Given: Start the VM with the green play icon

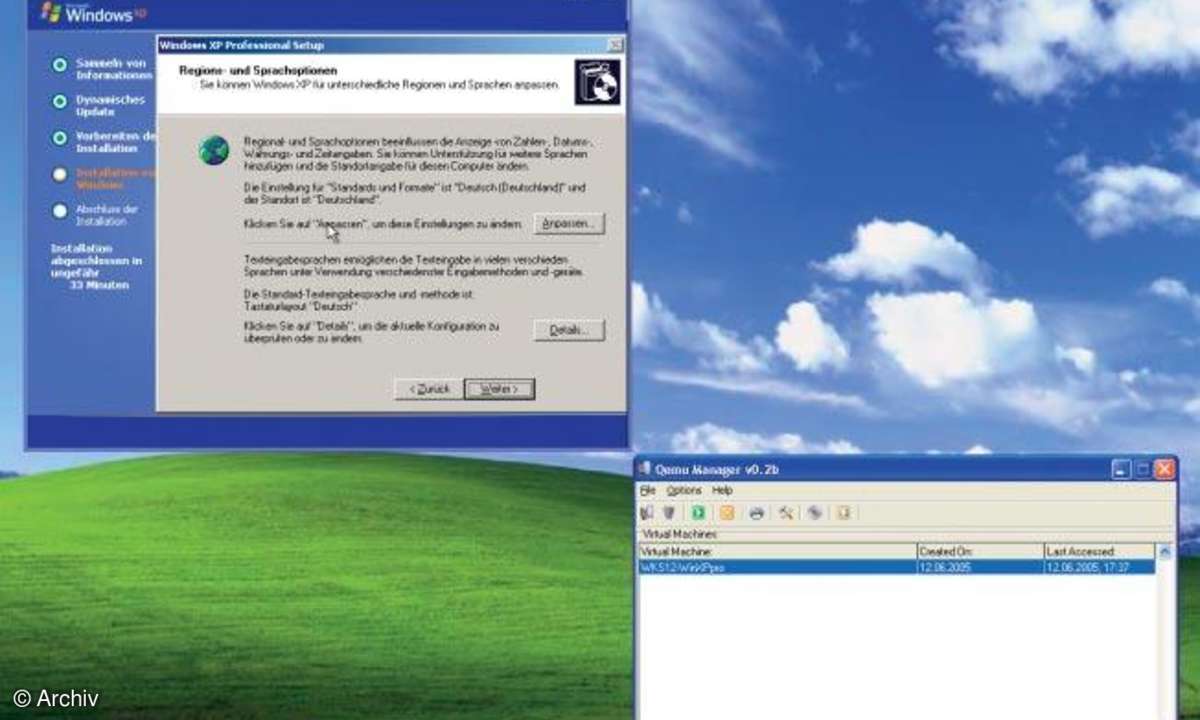Looking at the screenshot, I should (698, 513).
